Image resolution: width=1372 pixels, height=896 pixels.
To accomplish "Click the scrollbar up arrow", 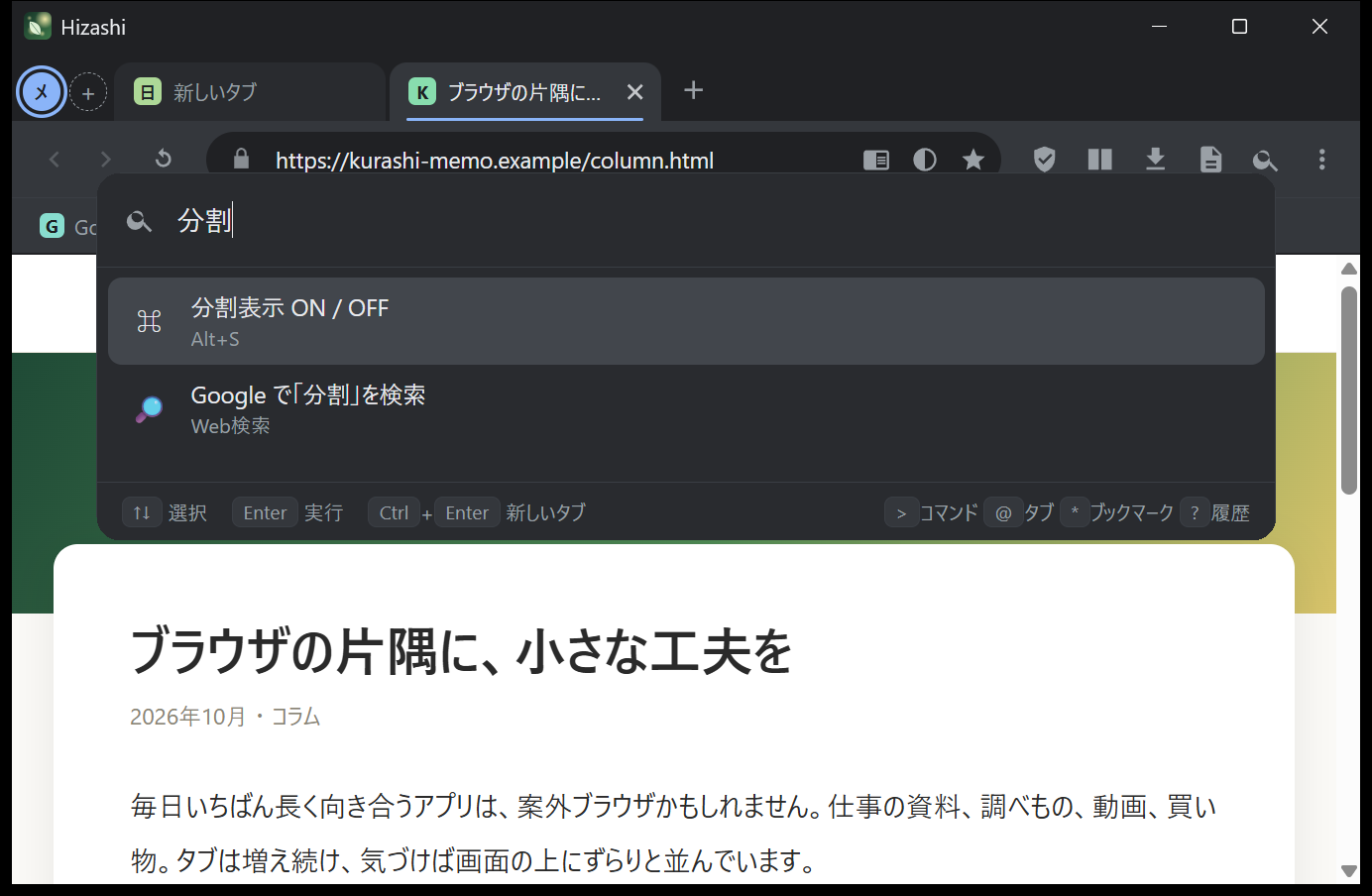I will pyautogui.click(x=1348, y=269).
